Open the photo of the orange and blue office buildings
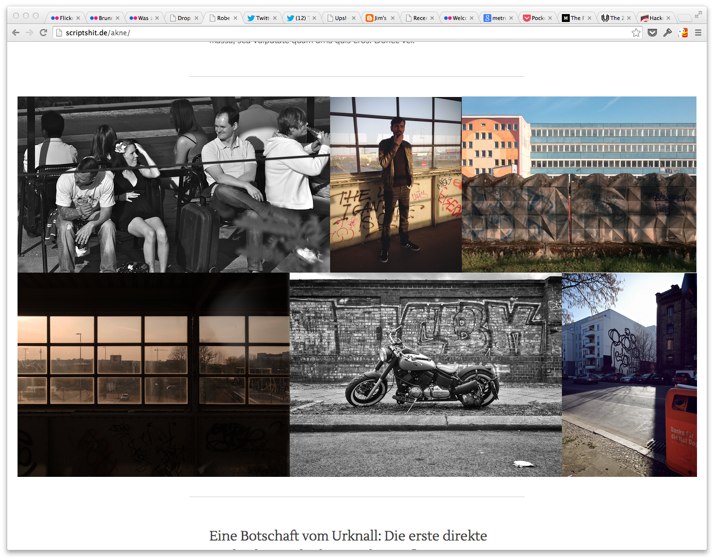 579,184
